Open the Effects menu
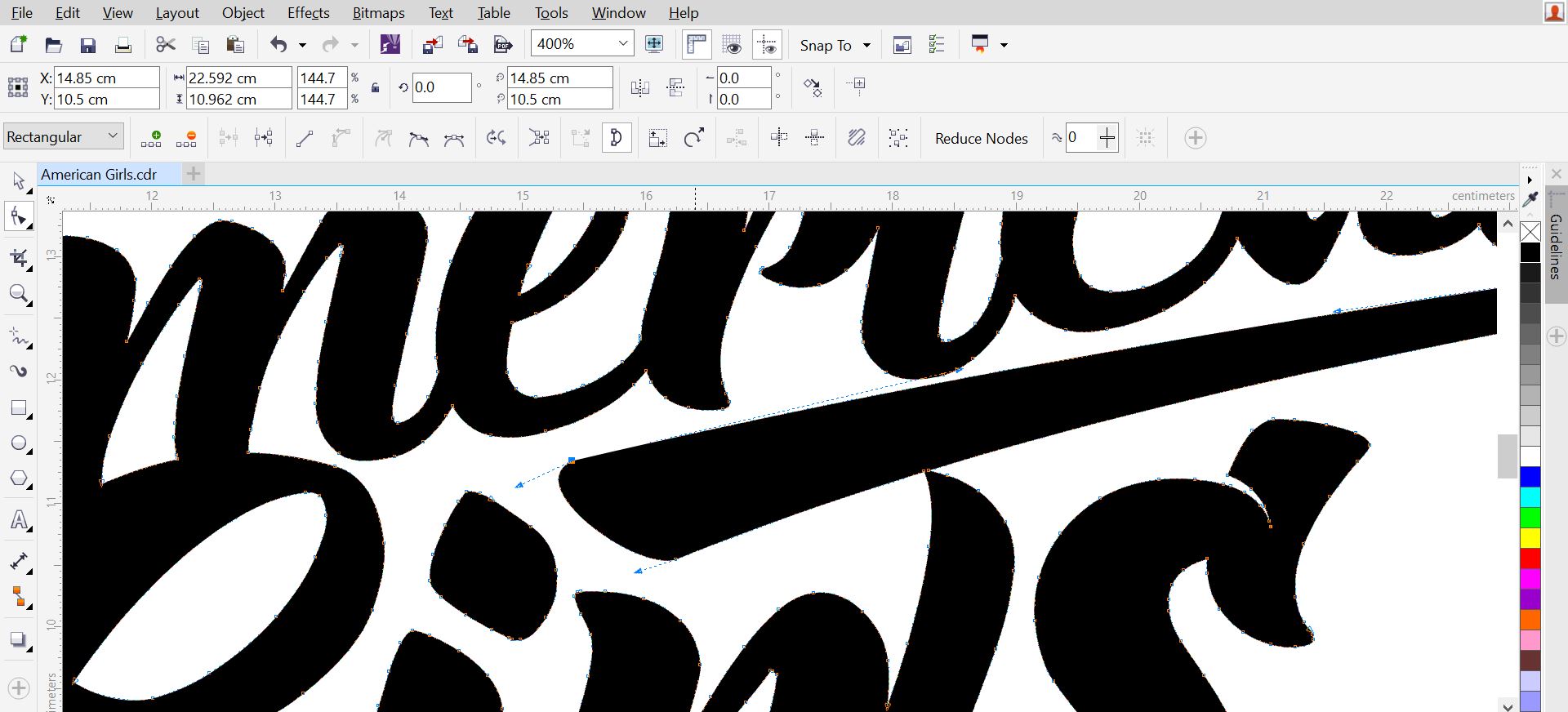Image resolution: width=1568 pixels, height=712 pixels. (x=308, y=12)
